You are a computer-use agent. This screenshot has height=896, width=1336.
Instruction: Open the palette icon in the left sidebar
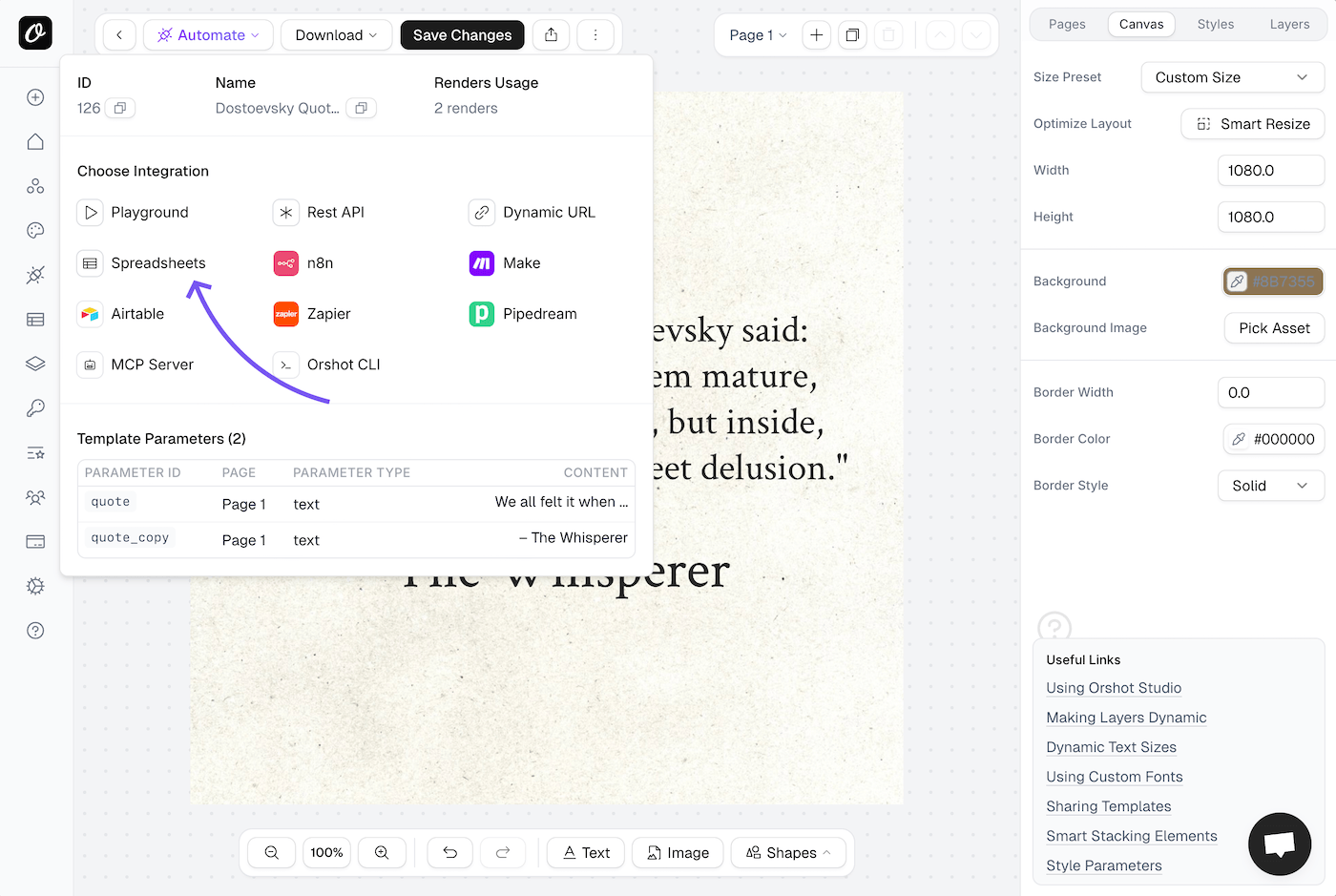[x=34, y=230]
